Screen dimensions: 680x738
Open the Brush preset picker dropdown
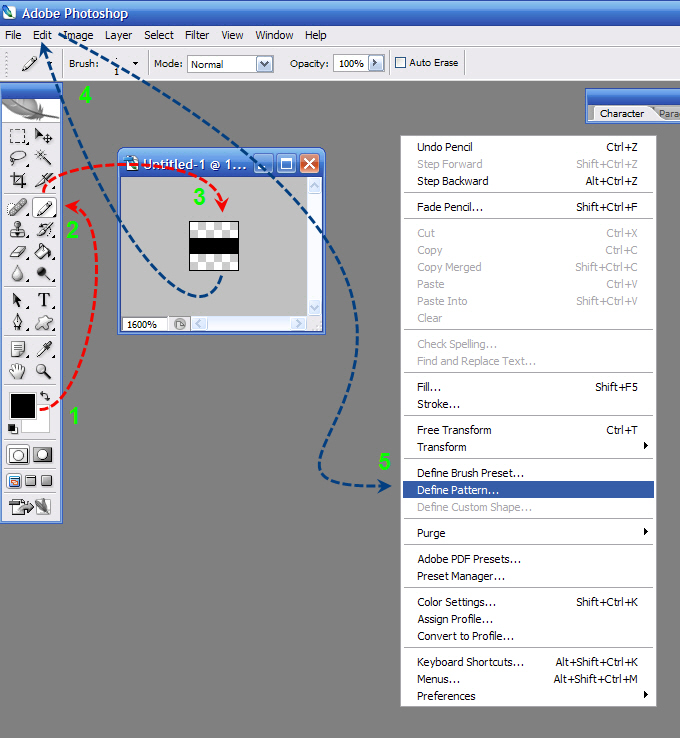coord(134,63)
